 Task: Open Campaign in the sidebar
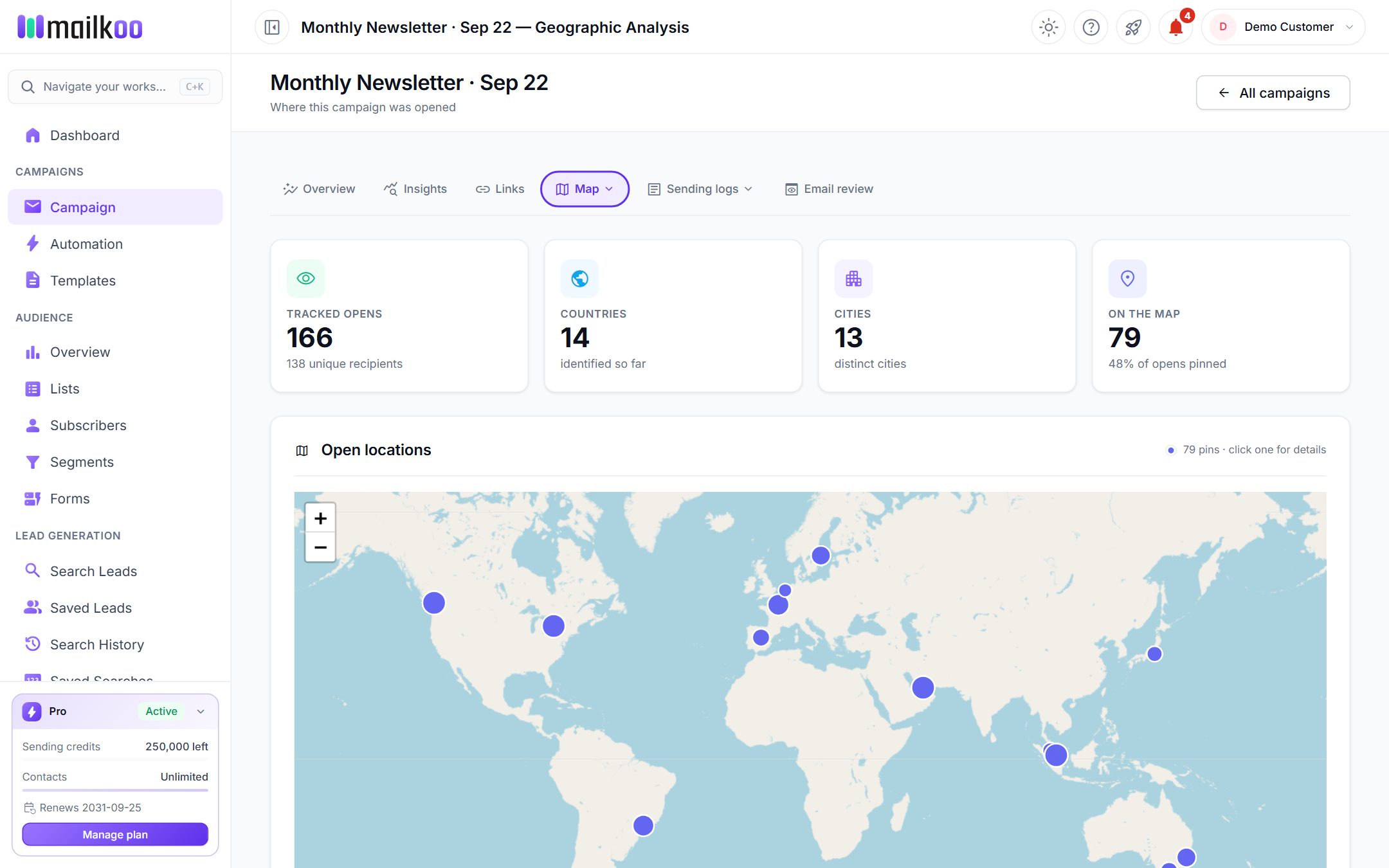[x=115, y=207]
